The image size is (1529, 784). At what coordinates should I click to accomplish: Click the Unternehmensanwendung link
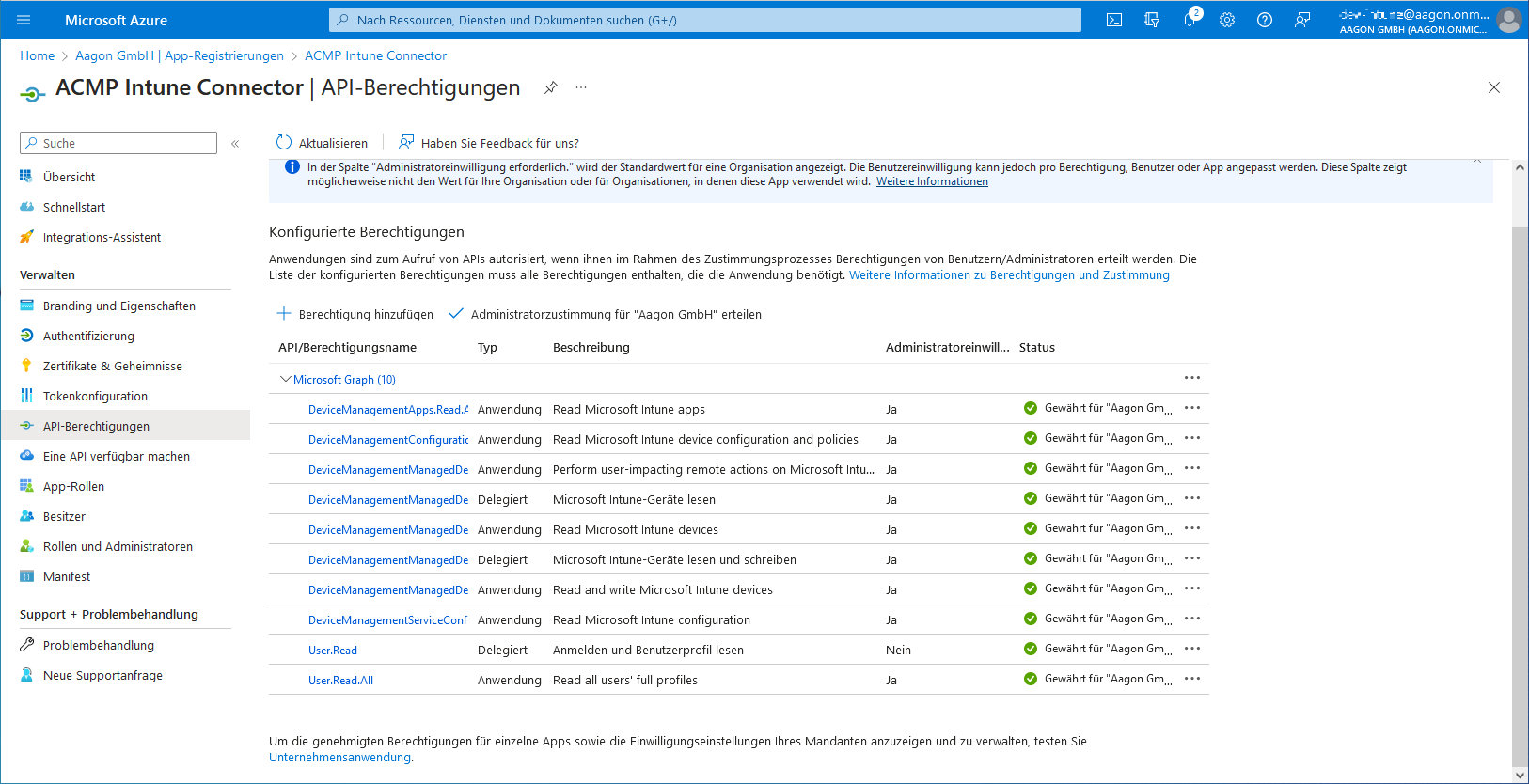pyautogui.click(x=339, y=758)
